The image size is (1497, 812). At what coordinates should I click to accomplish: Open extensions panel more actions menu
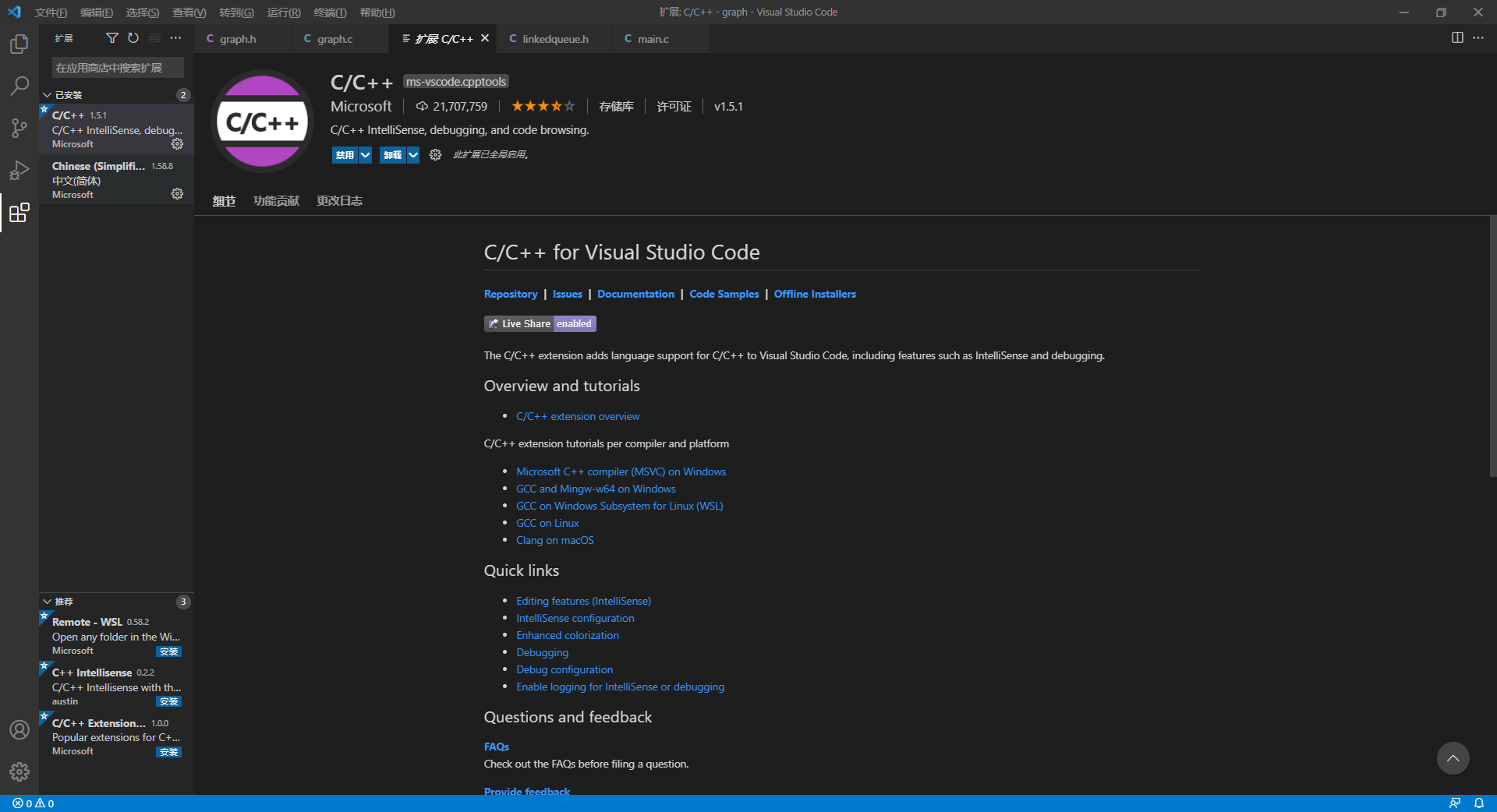(x=175, y=38)
